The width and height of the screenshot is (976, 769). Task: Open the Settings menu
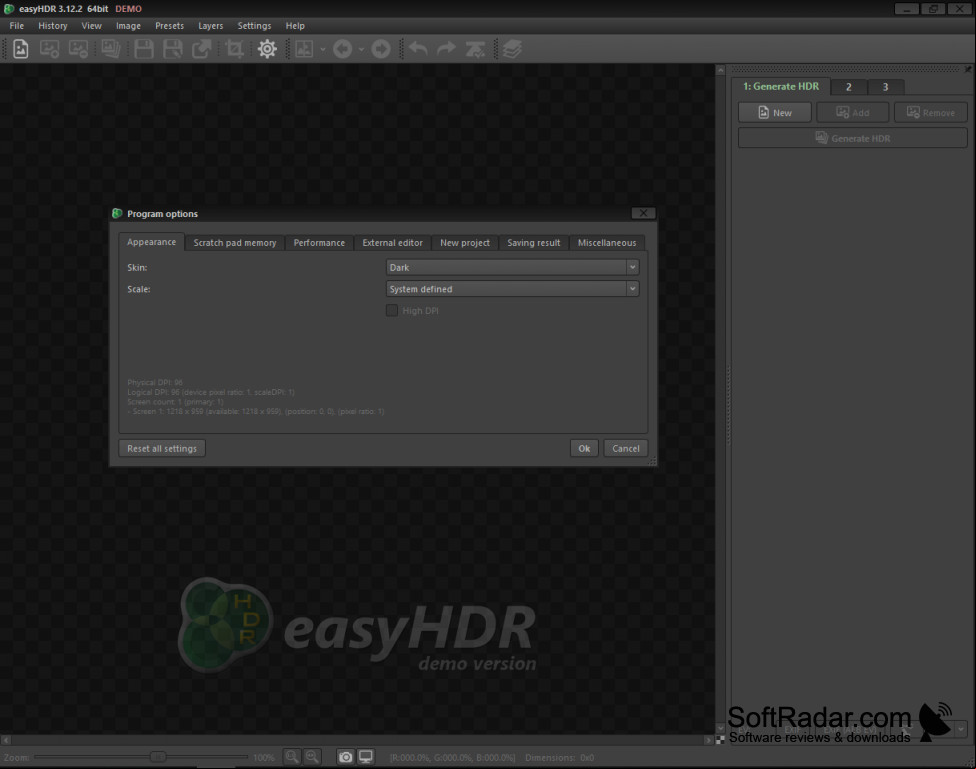254,26
